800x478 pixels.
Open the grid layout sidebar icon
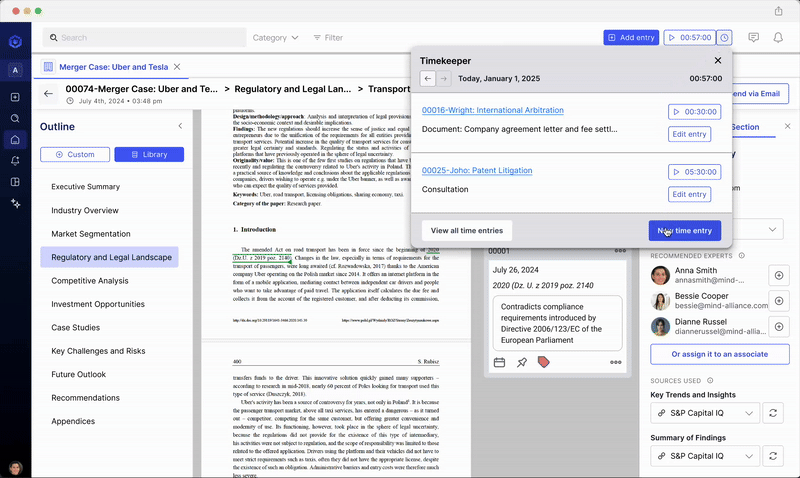(15, 182)
